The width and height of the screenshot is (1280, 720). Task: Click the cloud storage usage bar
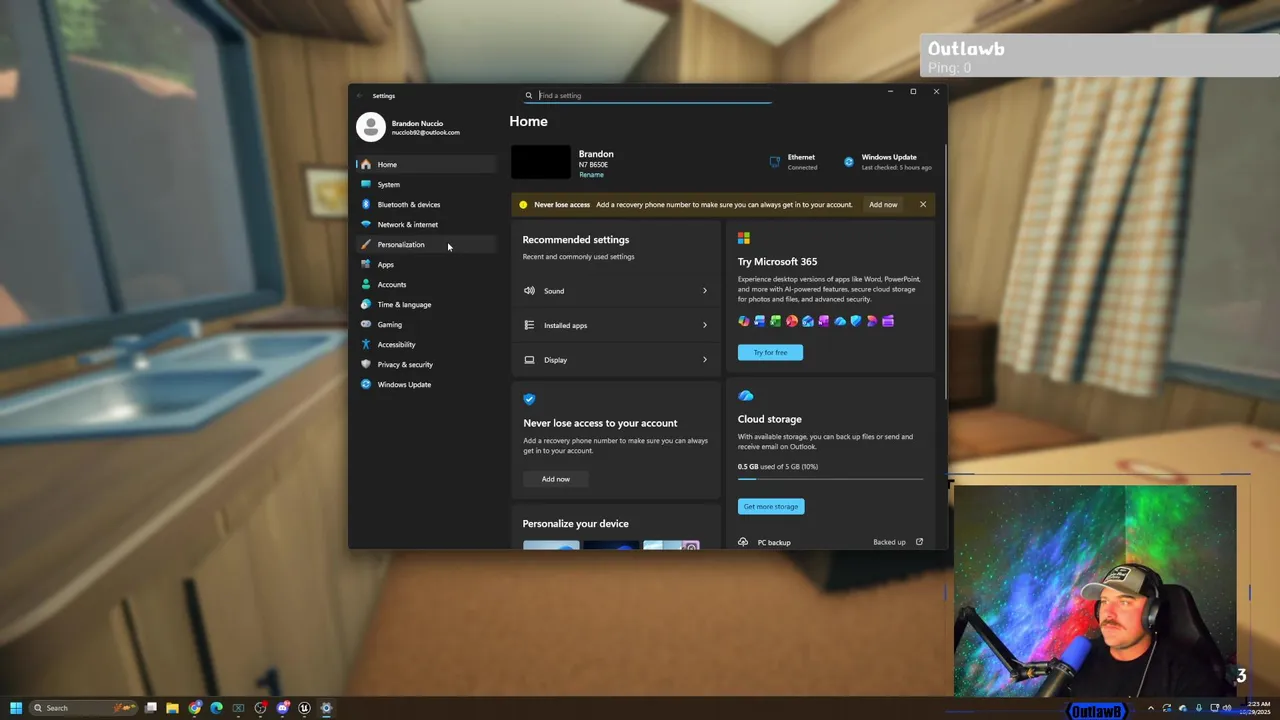click(830, 479)
